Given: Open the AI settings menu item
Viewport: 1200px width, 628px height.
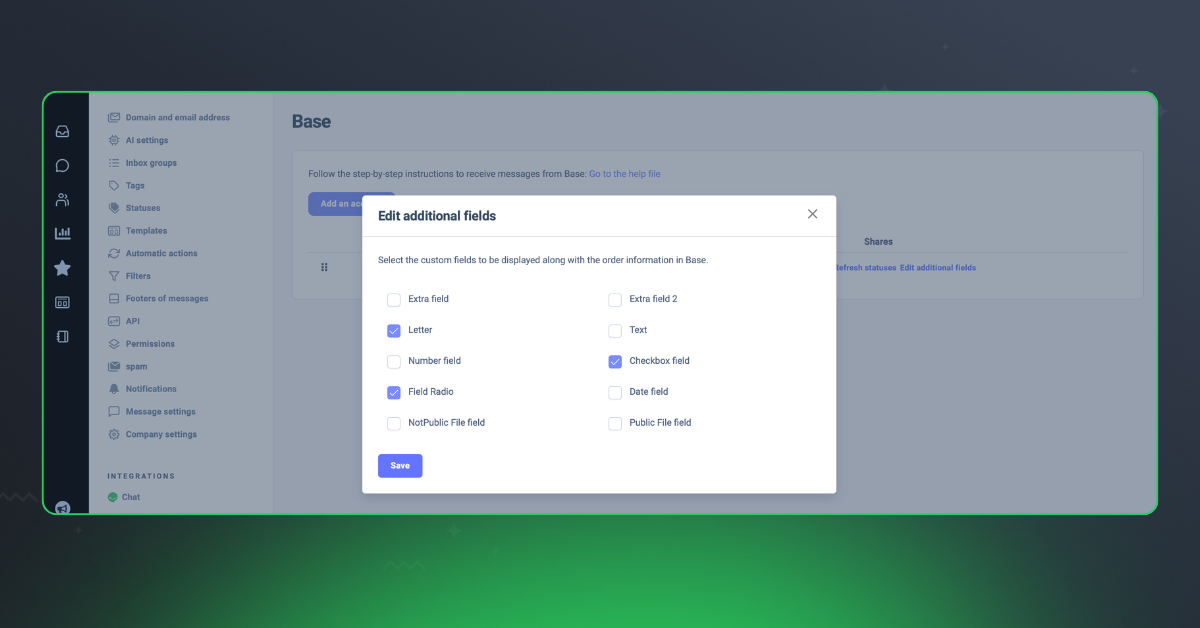Looking at the screenshot, I should pos(147,141).
